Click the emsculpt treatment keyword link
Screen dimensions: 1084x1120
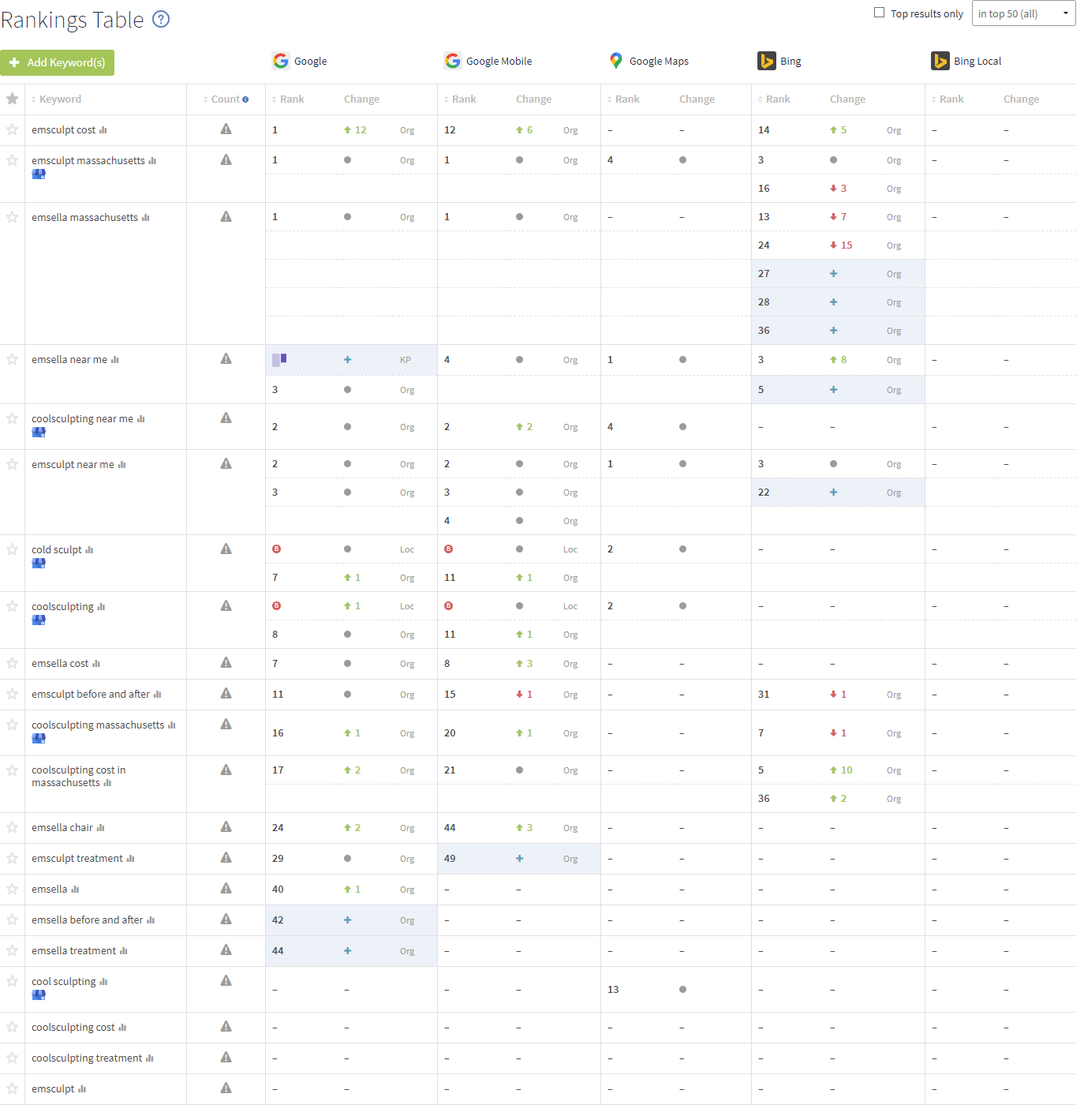[77, 859]
